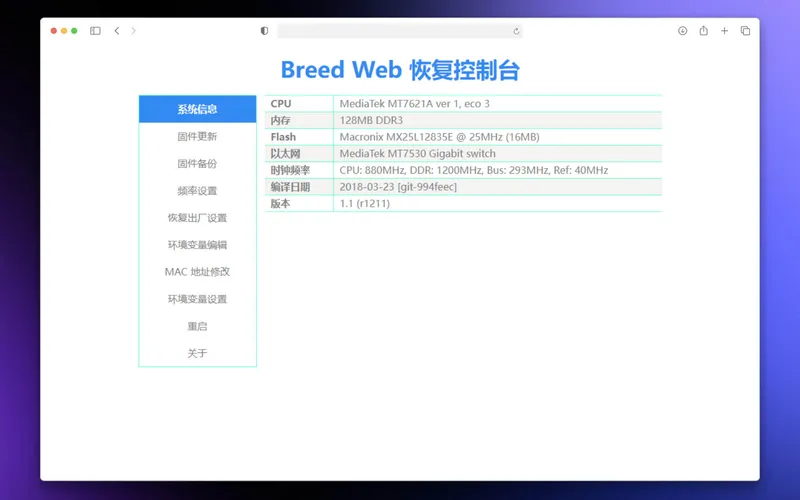This screenshot has width=800, height=500.
Task: Focus the browser address bar
Action: click(399, 31)
